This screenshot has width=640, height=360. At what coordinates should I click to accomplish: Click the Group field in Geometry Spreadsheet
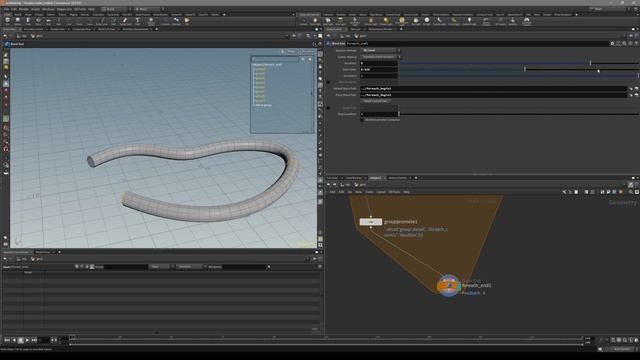pyautogui.click(x=126, y=267)
